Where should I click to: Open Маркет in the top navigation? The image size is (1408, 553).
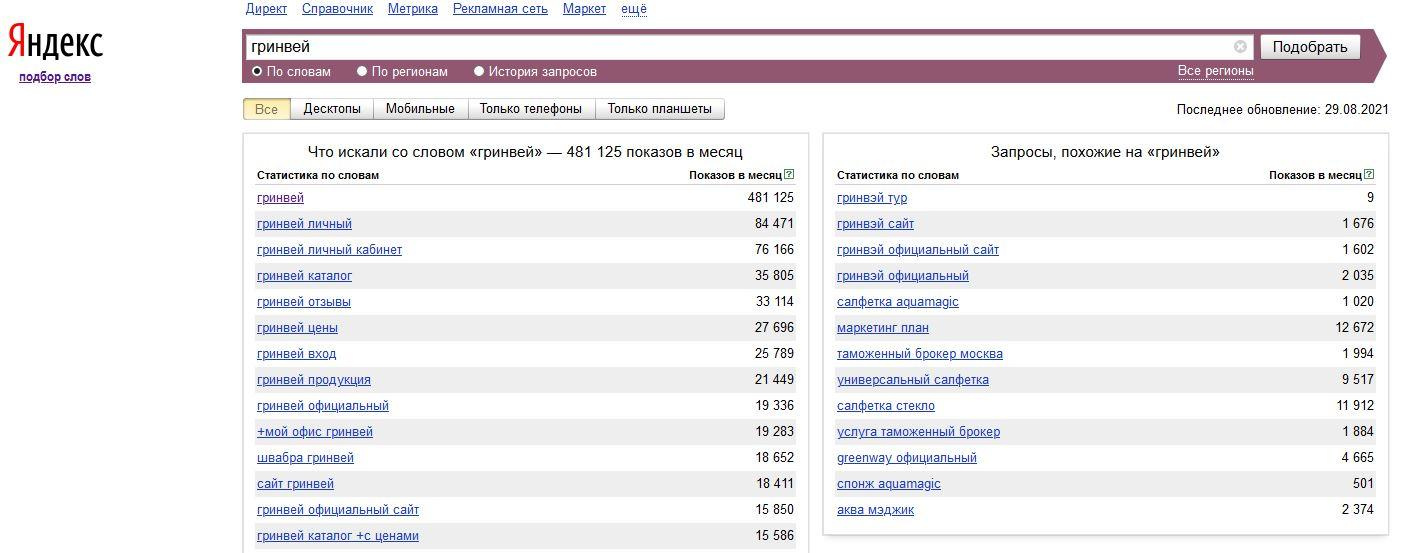click(584, 9)
